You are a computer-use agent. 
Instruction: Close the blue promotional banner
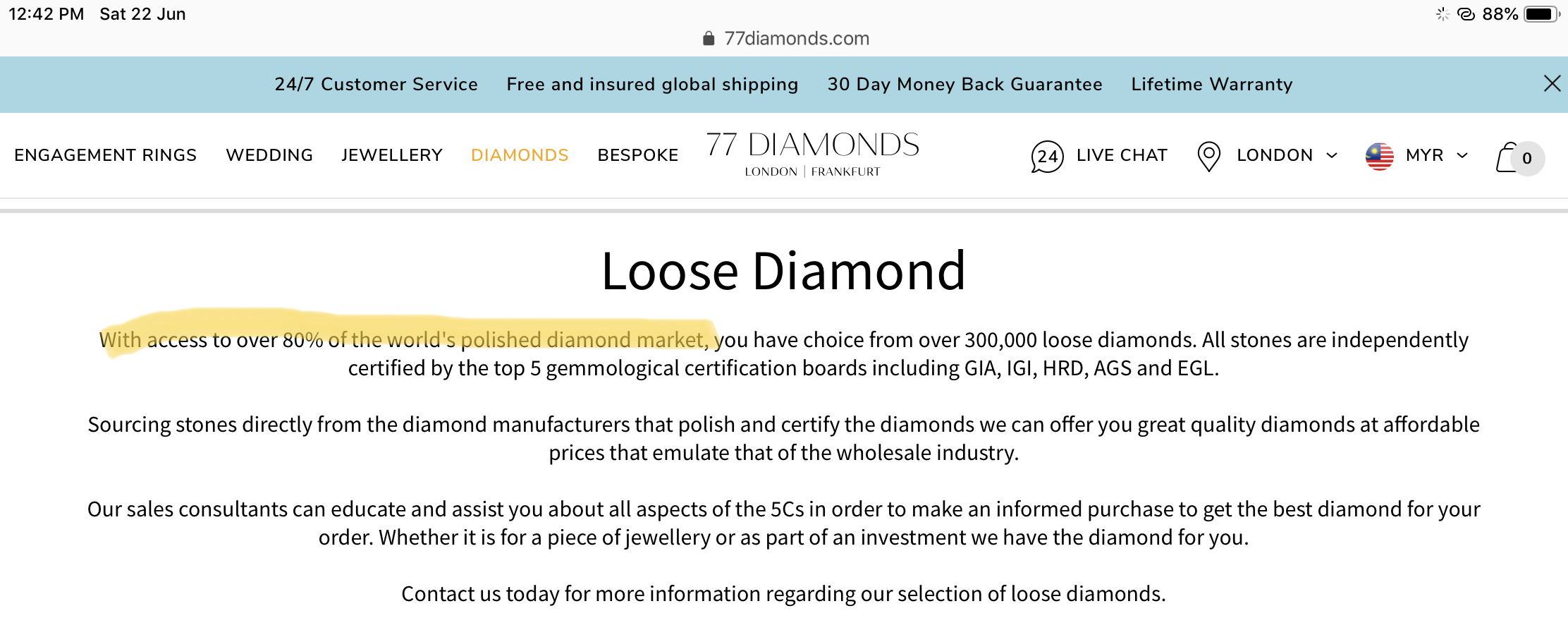1552,83
